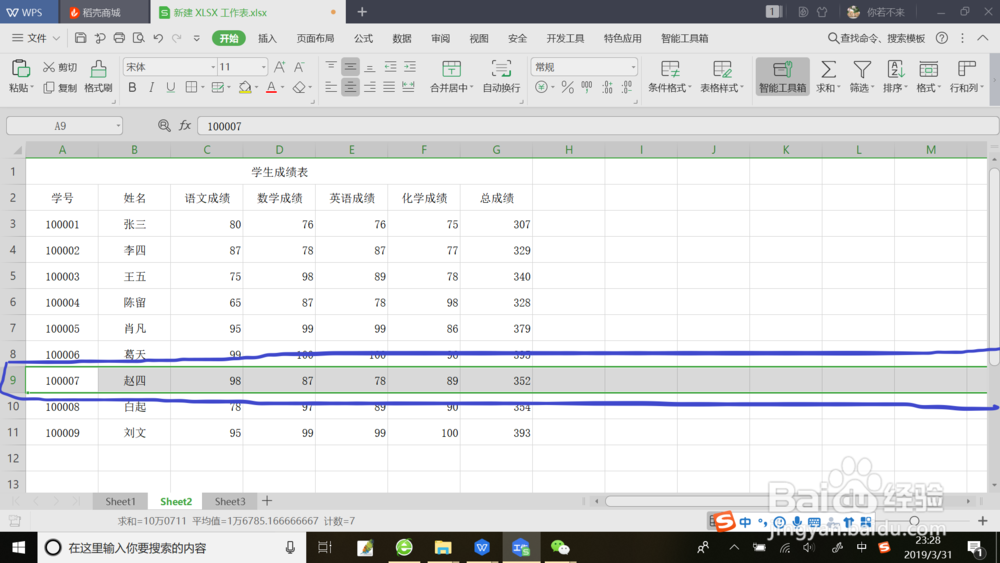Switch to the Formulas (公式) tab
The height and width of the screenshot is (563, 1000).
tap(364, 38)
